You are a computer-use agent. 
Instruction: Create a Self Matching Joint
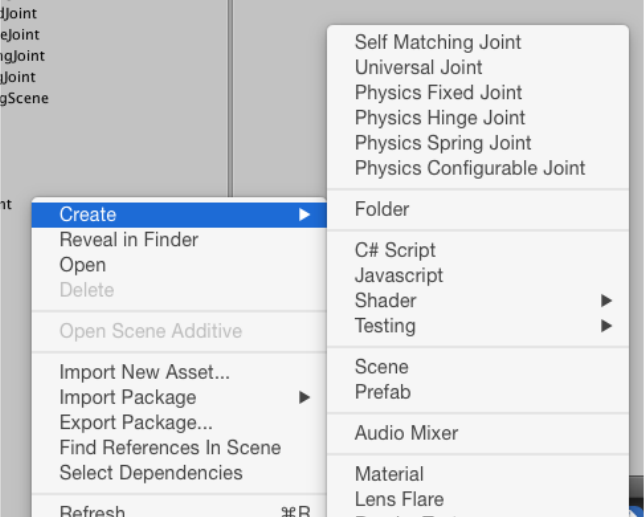(x=437, y=42)
